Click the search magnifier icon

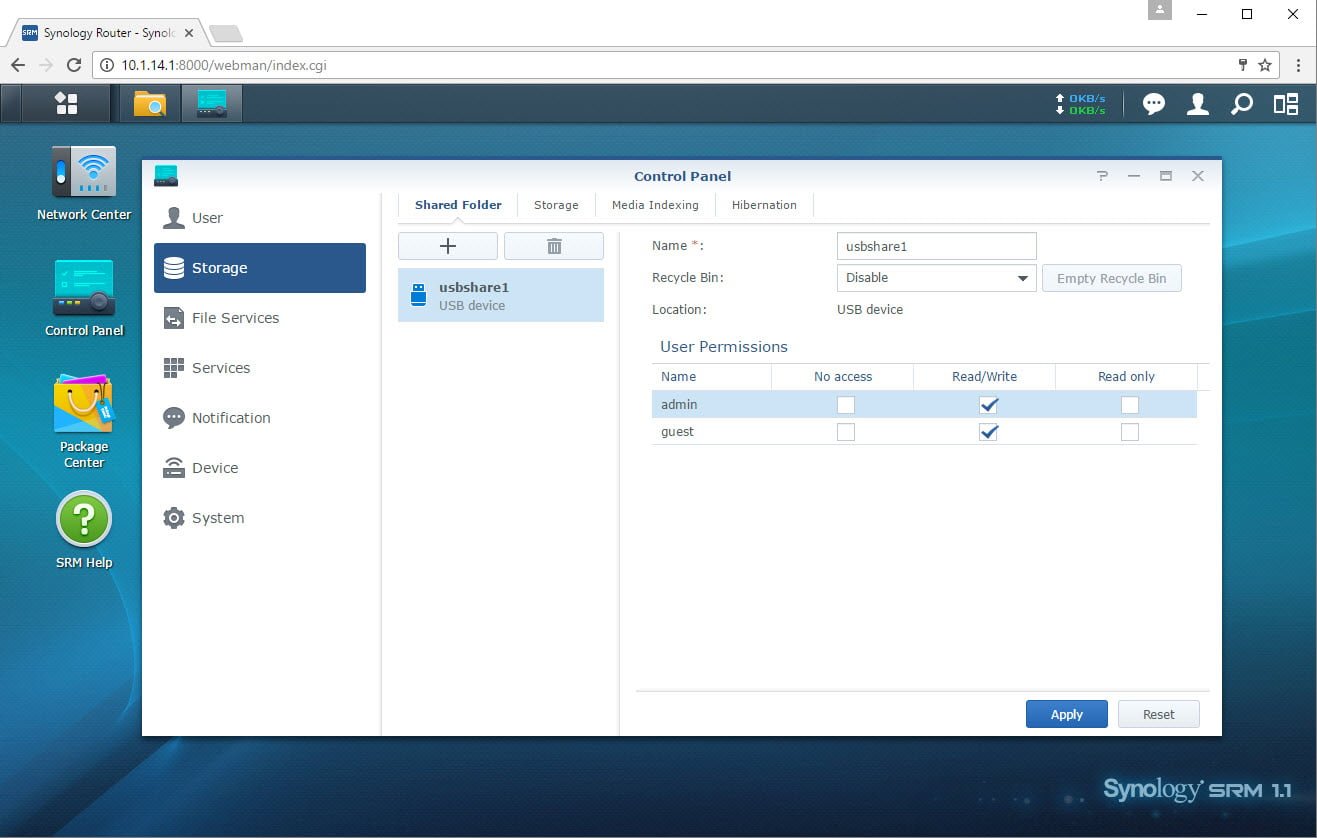(x=1241, y=104)
